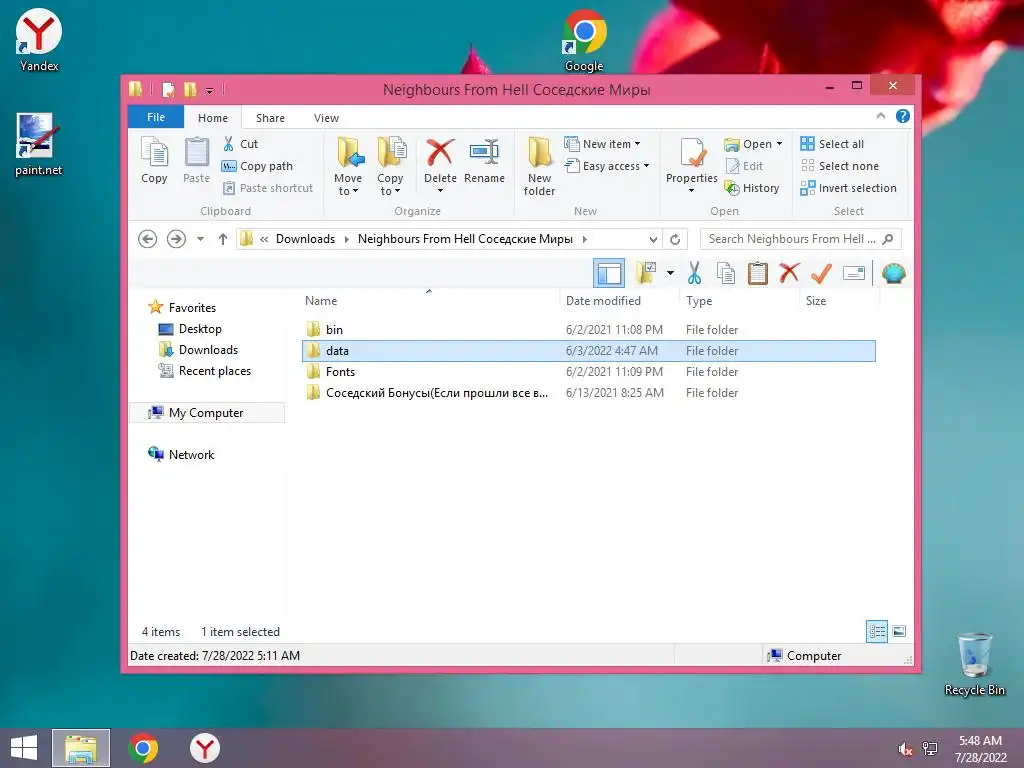Switch to the Share ribbon tab
The width and height of the screenshot is (1024, 768).
click(270, 118)
